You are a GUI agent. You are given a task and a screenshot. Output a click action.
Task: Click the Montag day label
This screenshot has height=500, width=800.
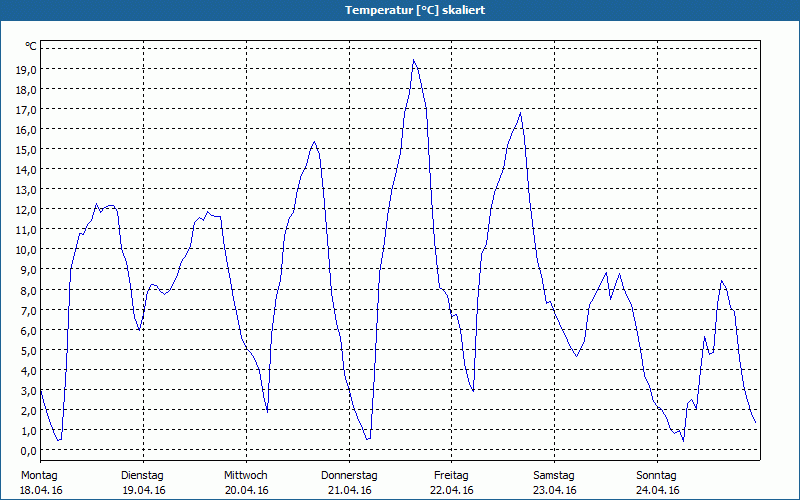(39, 476)
